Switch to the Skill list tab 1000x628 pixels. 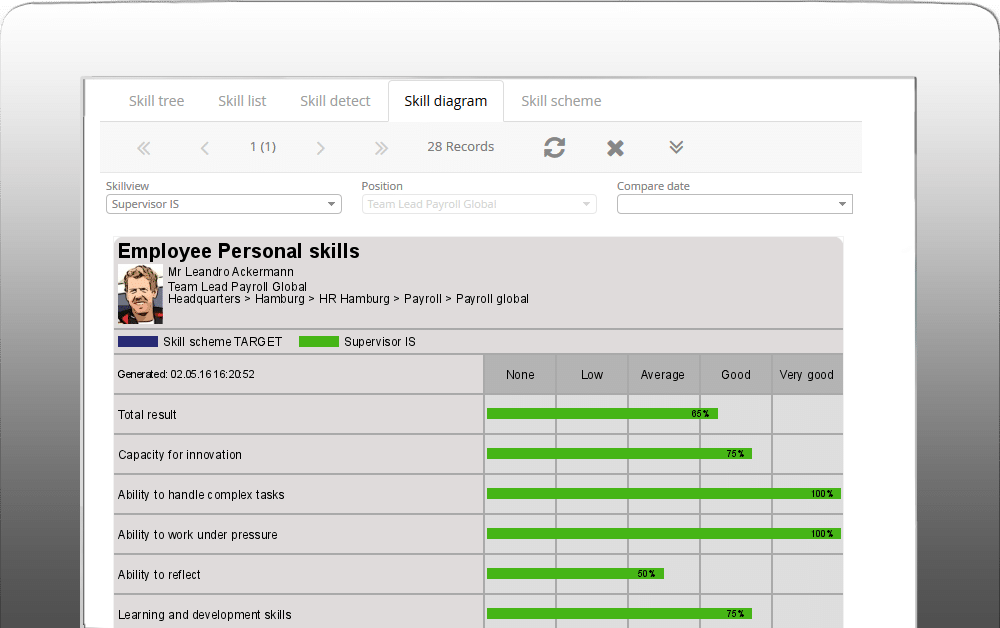click(x=242, y=101)
